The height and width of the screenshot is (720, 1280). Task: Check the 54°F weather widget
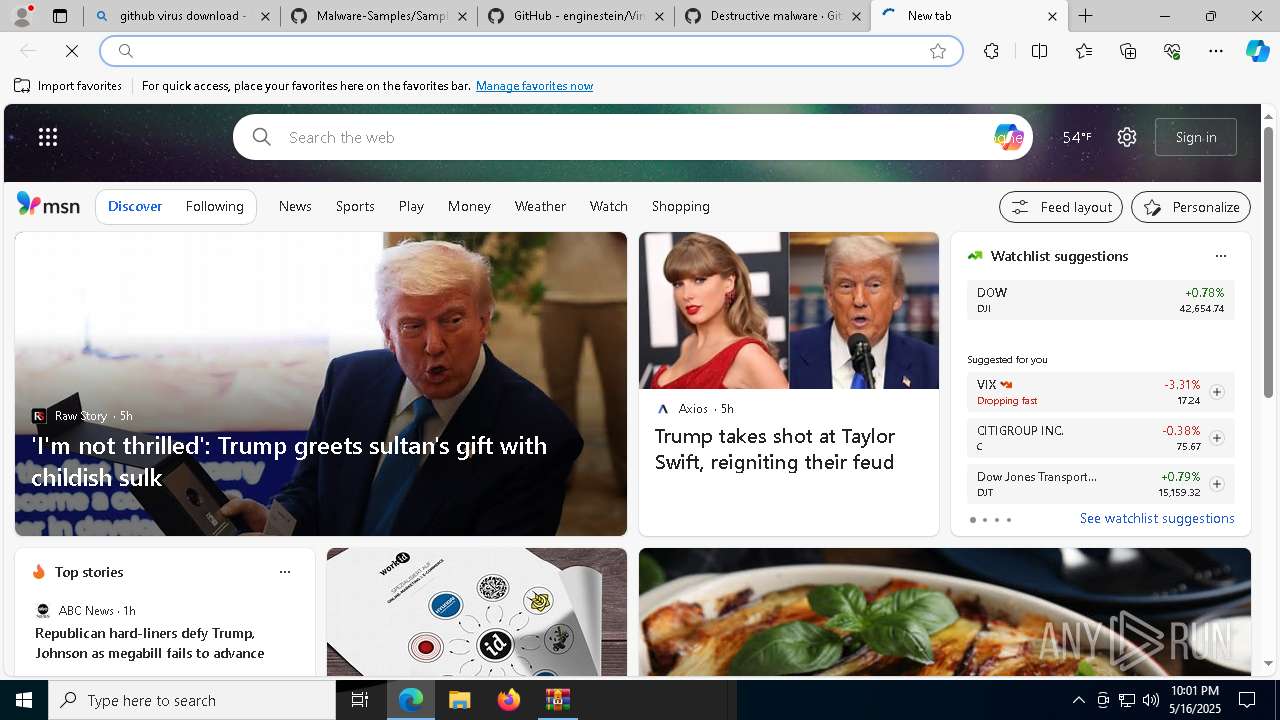(x=1077, y=137)
